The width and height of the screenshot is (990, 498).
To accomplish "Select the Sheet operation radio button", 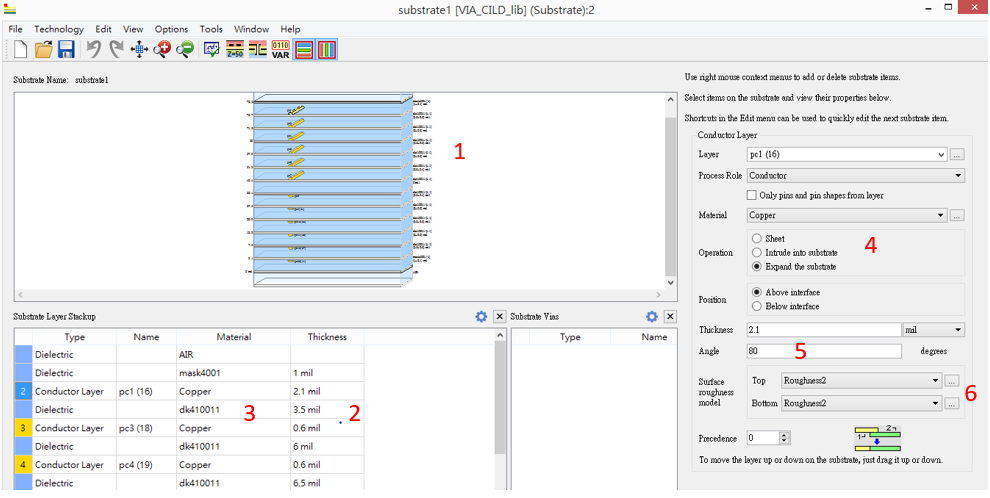I will [x=756, y=239].
